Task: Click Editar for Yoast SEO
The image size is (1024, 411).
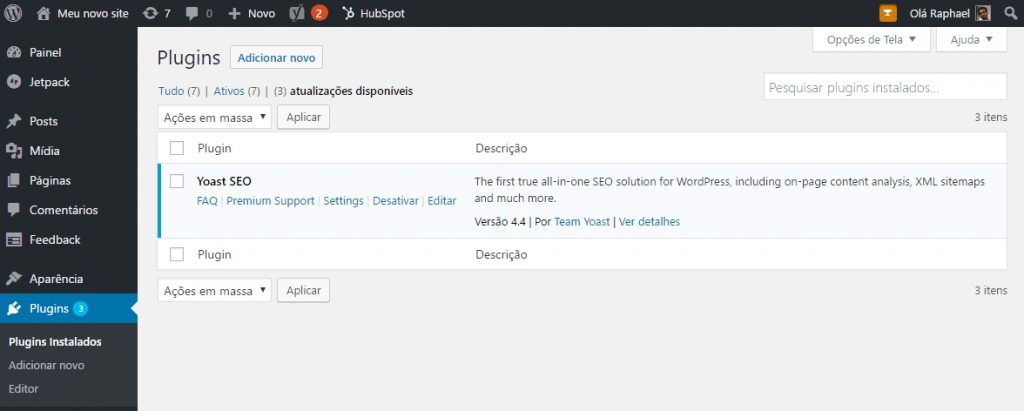Action: (442, 201)
